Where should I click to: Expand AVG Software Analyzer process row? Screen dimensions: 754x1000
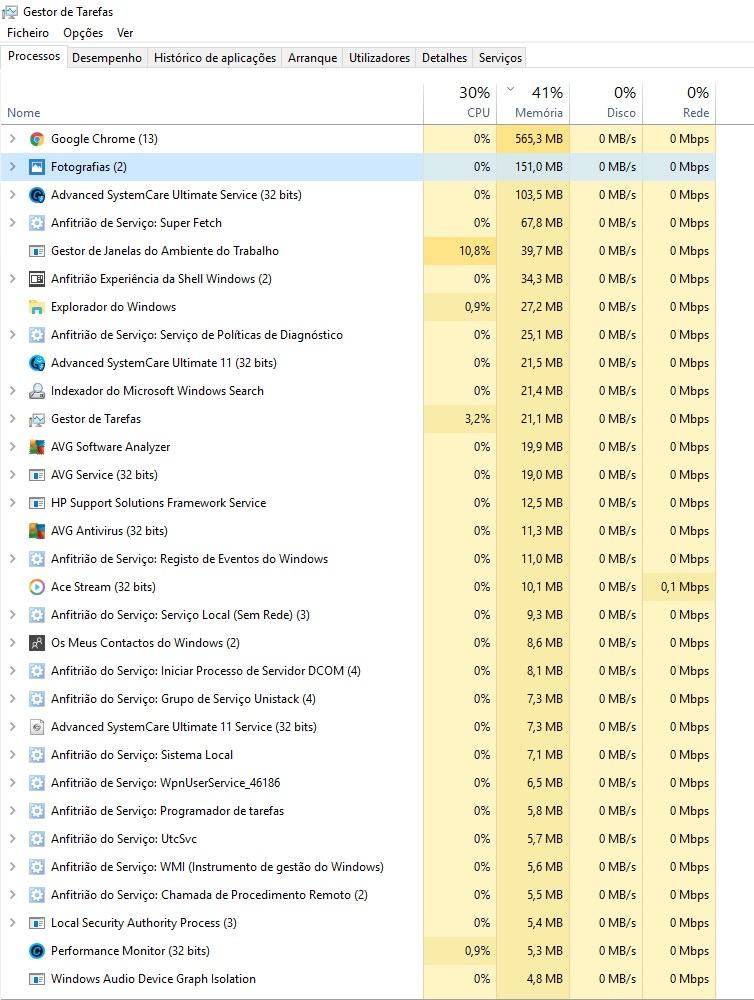tap(12, 447)
